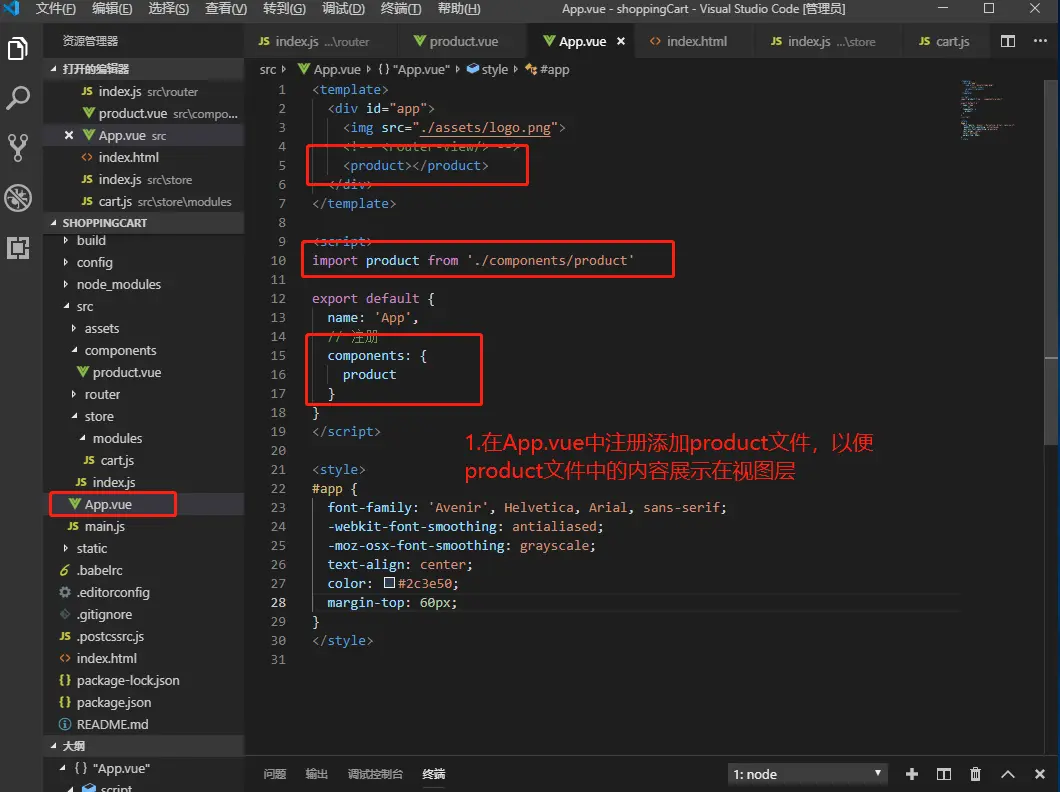Image resolution: width=1060 pixels, height=792 pixels.
Task: Add a new terminal with plus icon
Action: pos(912,774)
